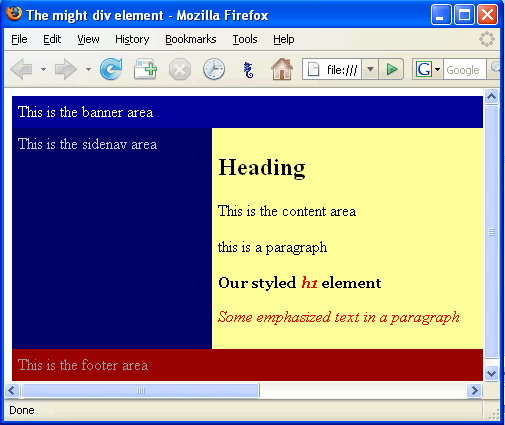The width and height of the screenshot is (505, 425).
Task: Click the search magnifier button
Action: (x=495, y=69)
